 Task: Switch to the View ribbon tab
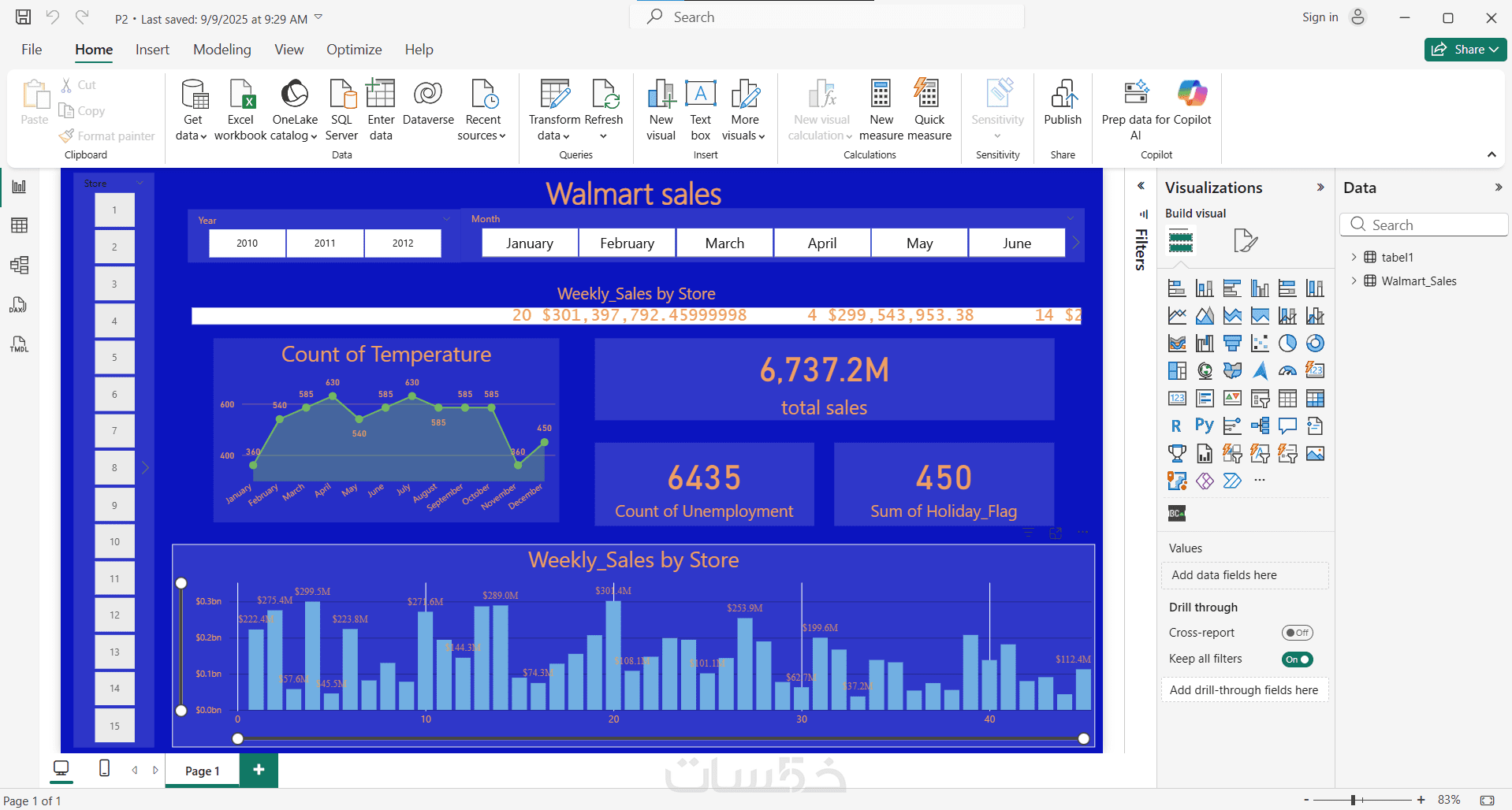click(289, 50)
